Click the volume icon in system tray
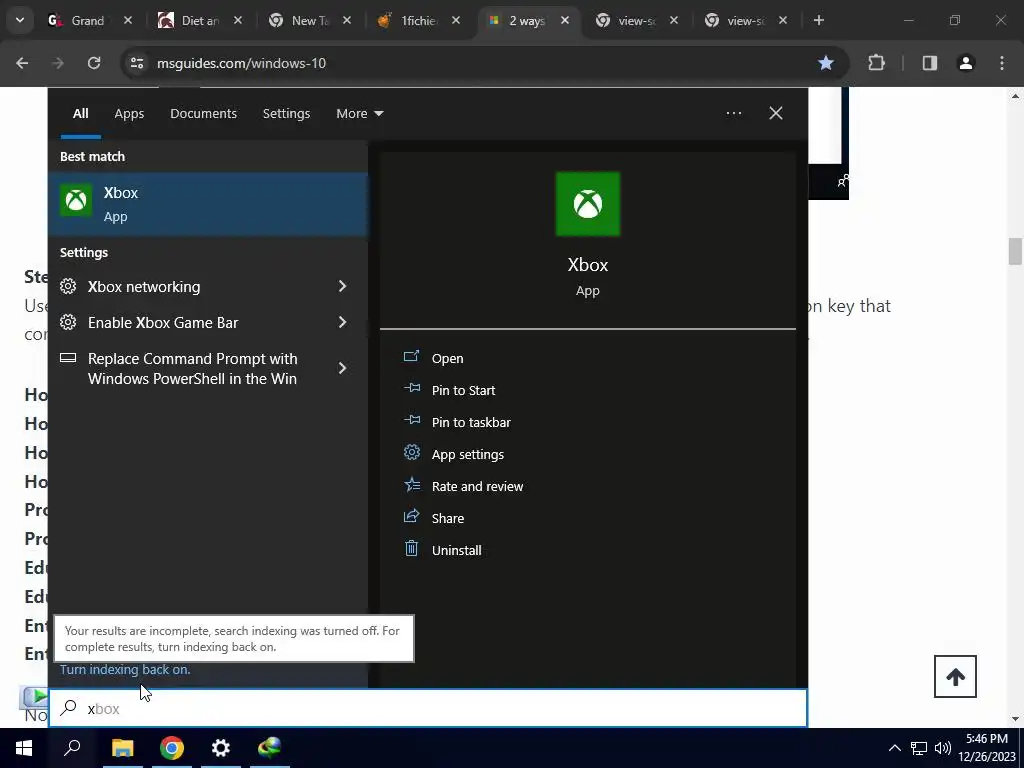Image resolution: width=1024 pixels, height=768 pixels. click(942, 748)
